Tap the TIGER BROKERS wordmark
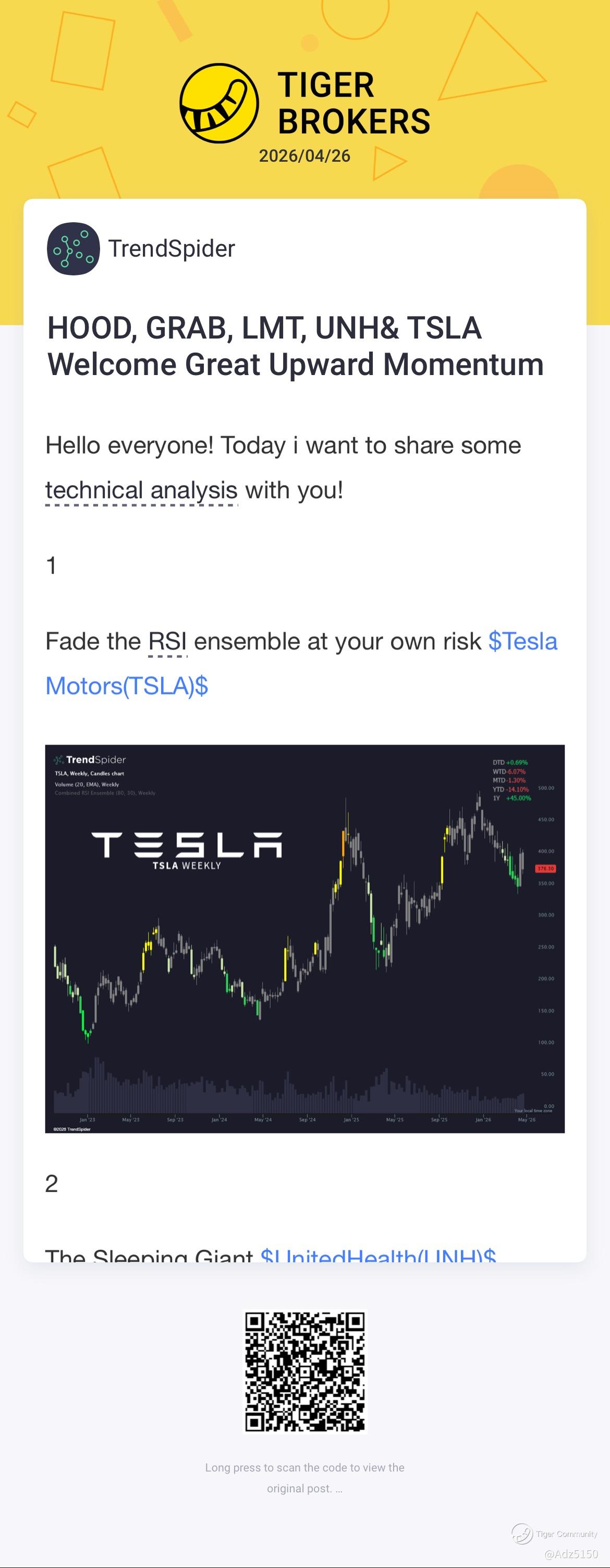The height and width of the screenshot is (1568, 610). pyautogui.click(x=354, y=103)
